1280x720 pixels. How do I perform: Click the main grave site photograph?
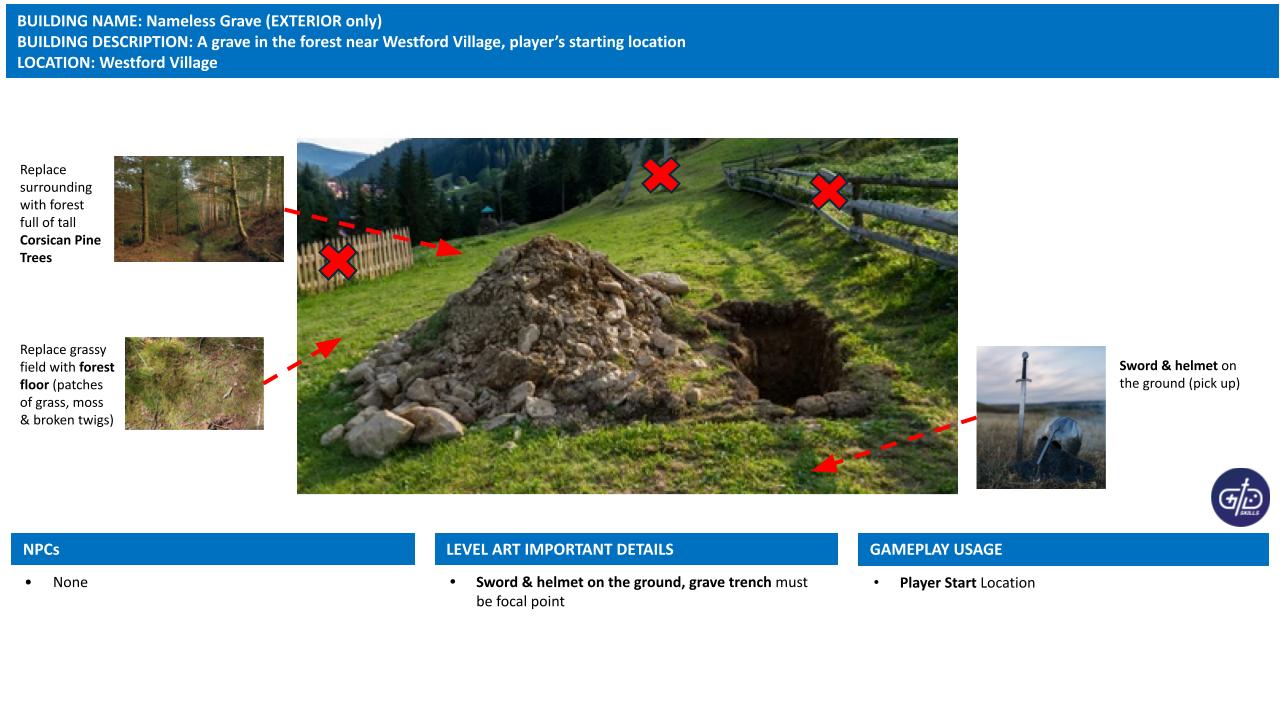pyautogui.click(x=627, y=316)
